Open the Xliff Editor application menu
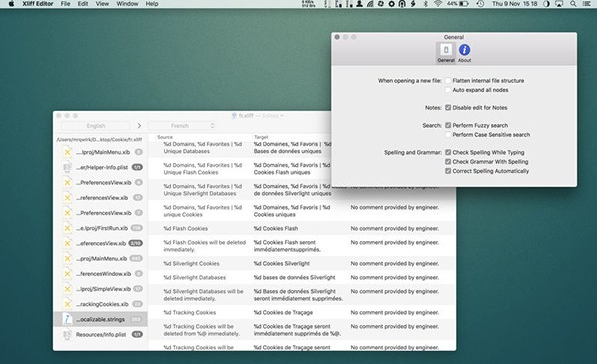 [38, 4]
